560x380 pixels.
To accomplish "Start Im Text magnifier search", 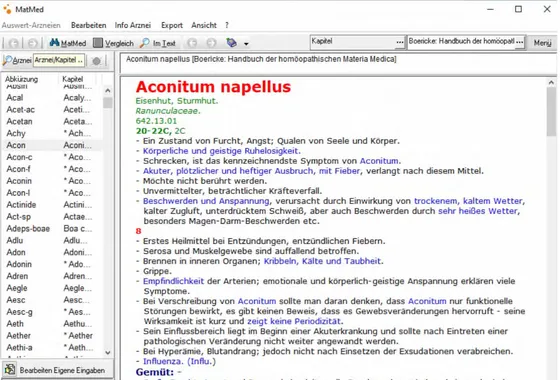I will (x=158, y=43).
